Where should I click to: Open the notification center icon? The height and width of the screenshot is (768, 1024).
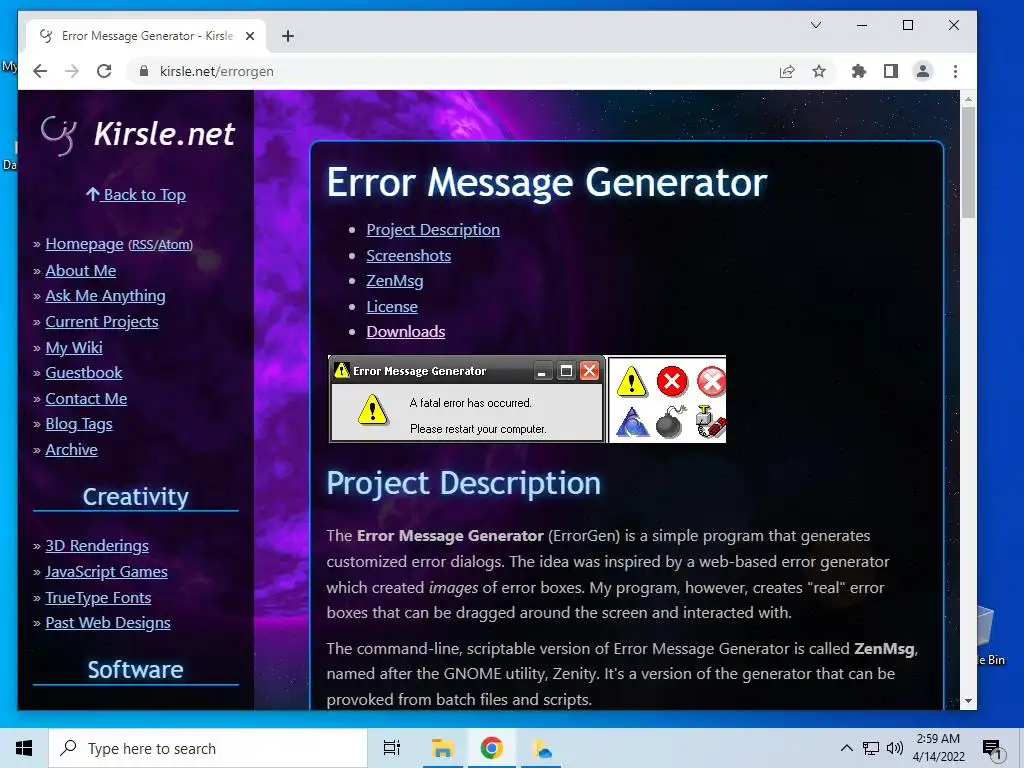pyautogui.click(x=993, y=748)
